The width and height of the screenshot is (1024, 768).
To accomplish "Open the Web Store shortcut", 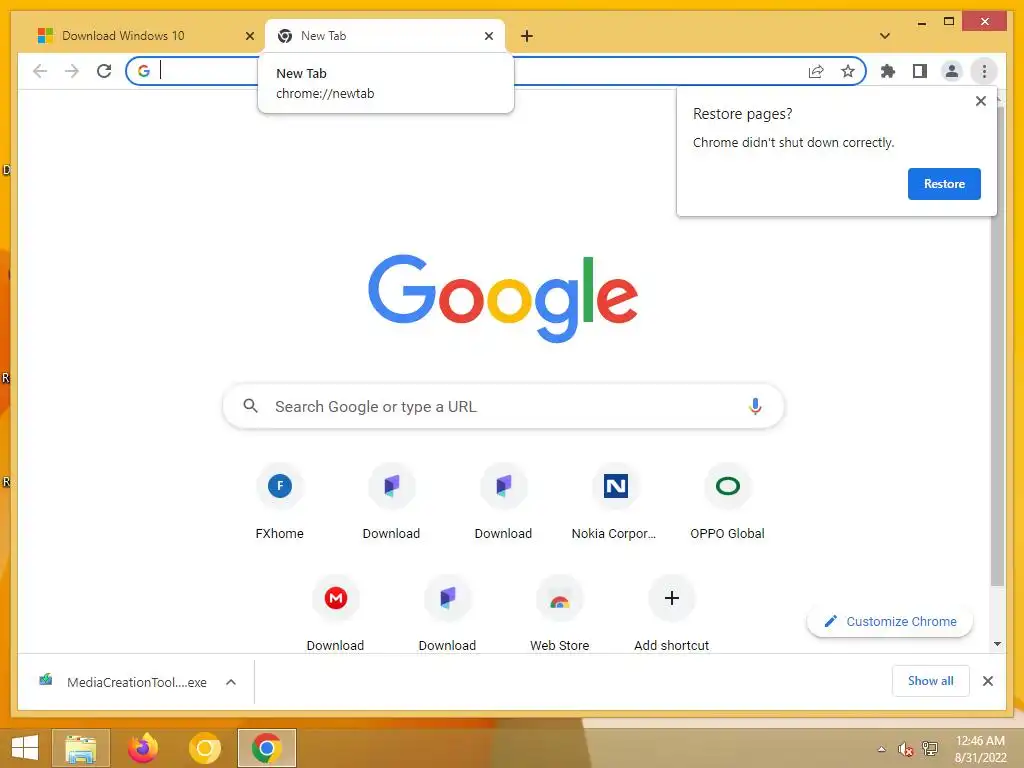I will click(x=560, y=613).
